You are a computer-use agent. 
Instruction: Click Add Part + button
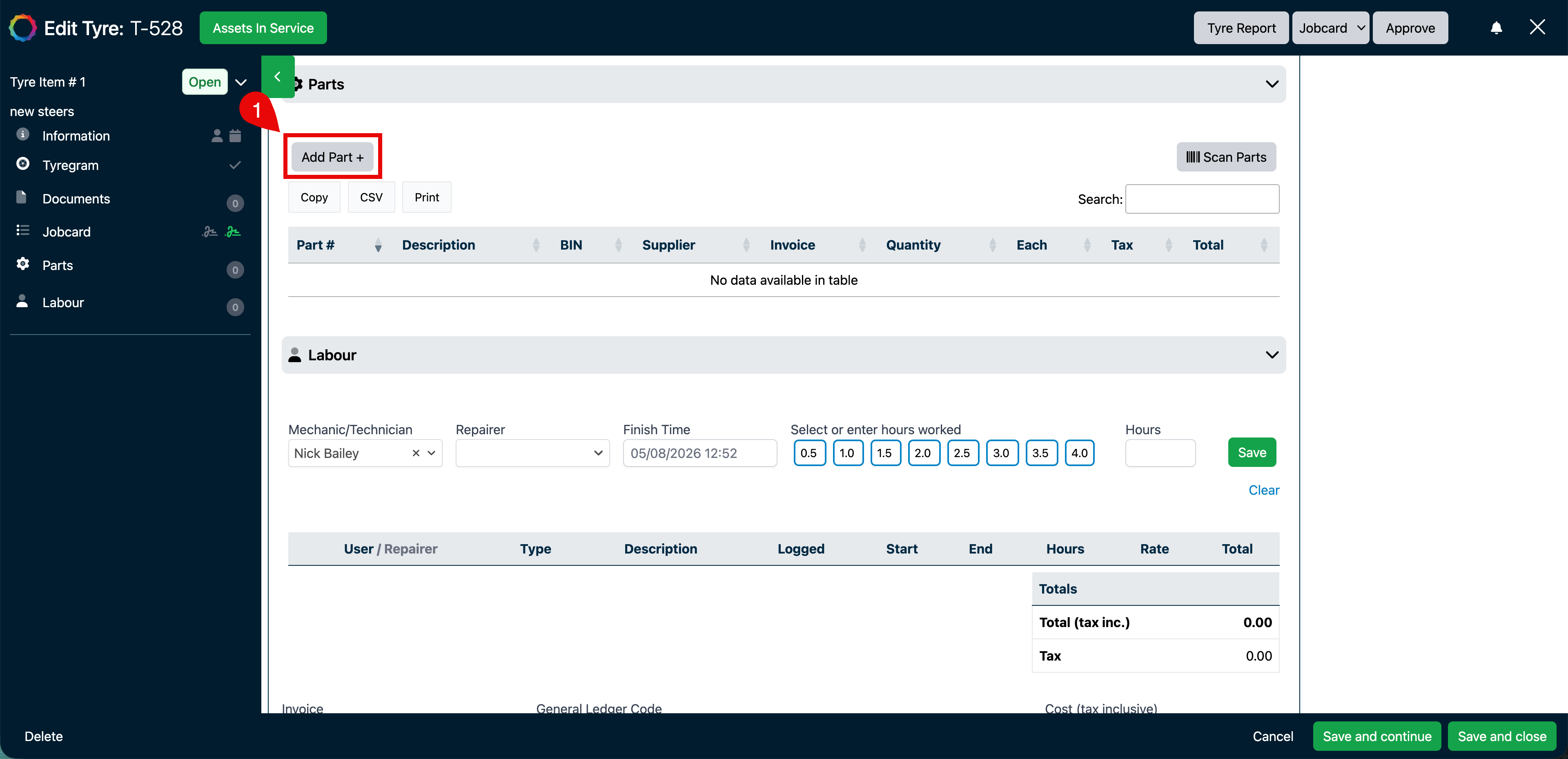click(x=332, y=157)
